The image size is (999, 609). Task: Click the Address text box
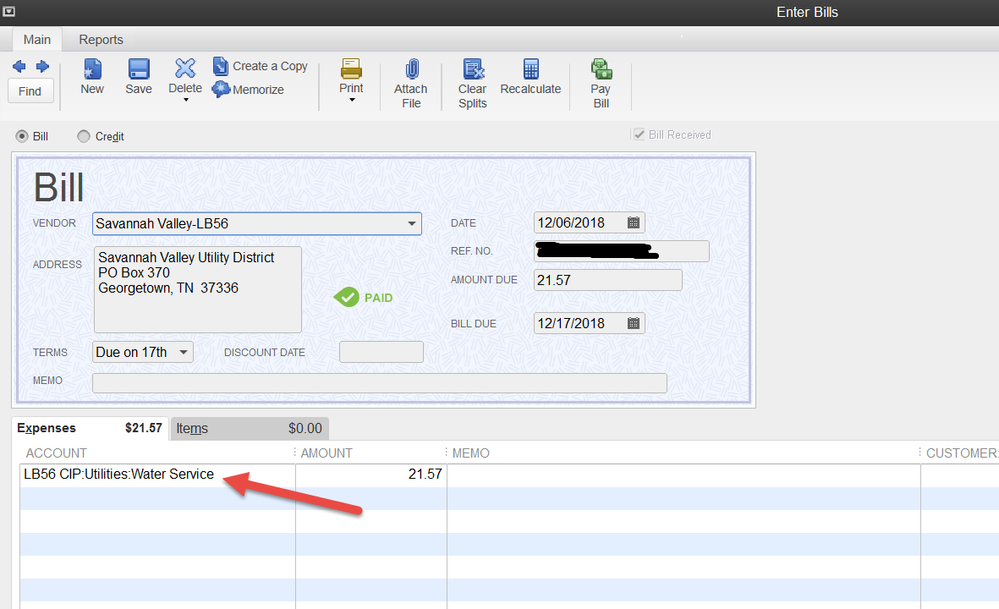tap(198, 289)
